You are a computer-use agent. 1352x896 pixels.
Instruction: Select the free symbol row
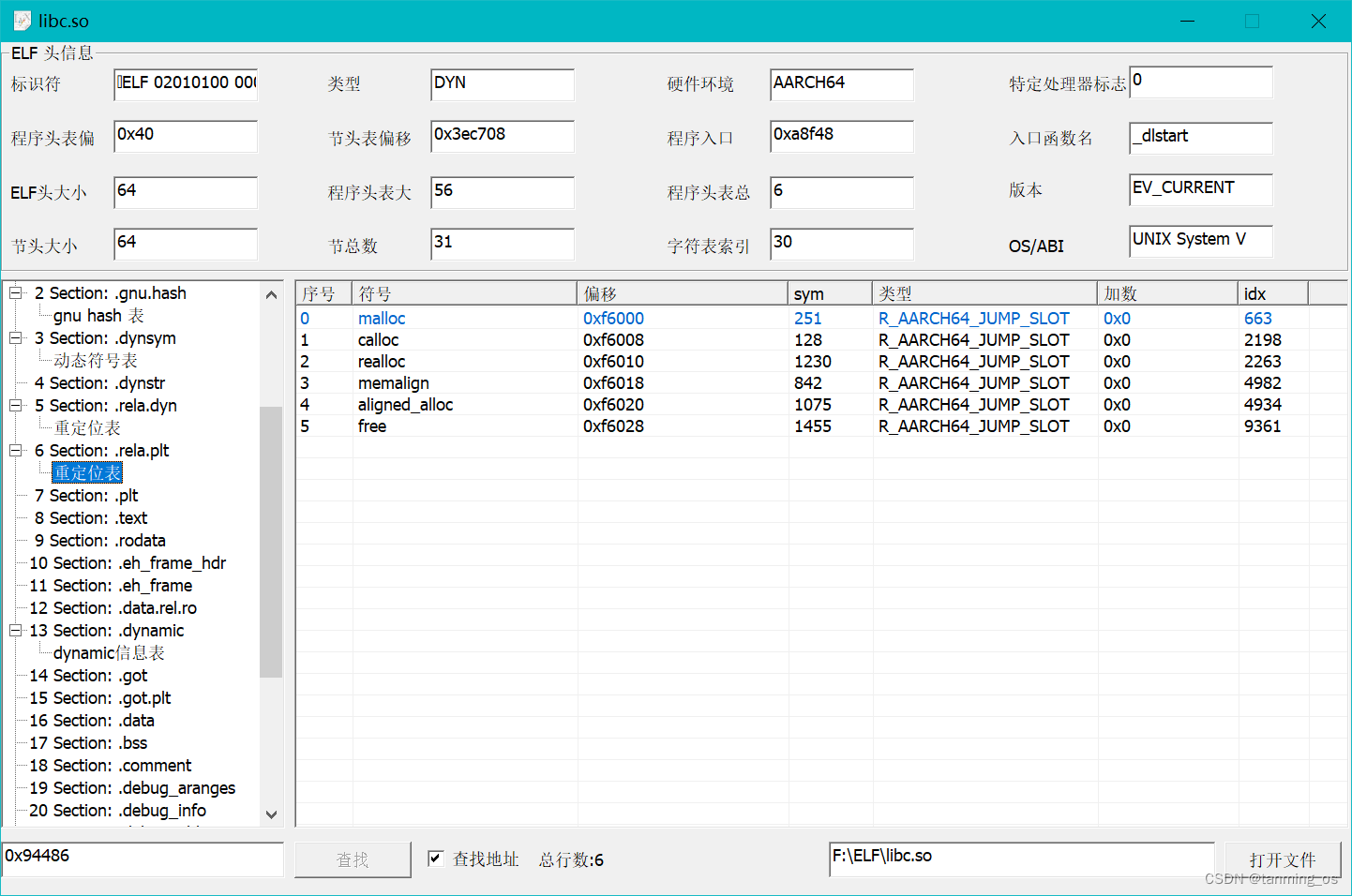point(371,426)
